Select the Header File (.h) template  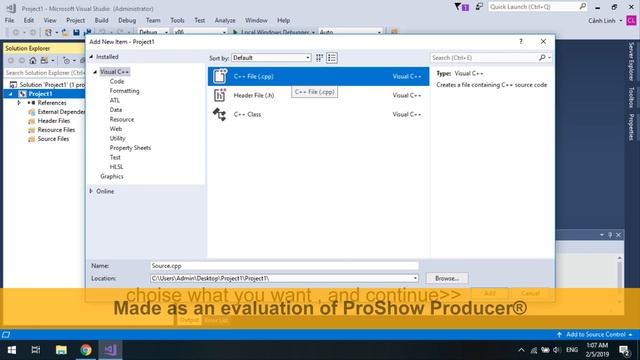[x=318, y=96]
